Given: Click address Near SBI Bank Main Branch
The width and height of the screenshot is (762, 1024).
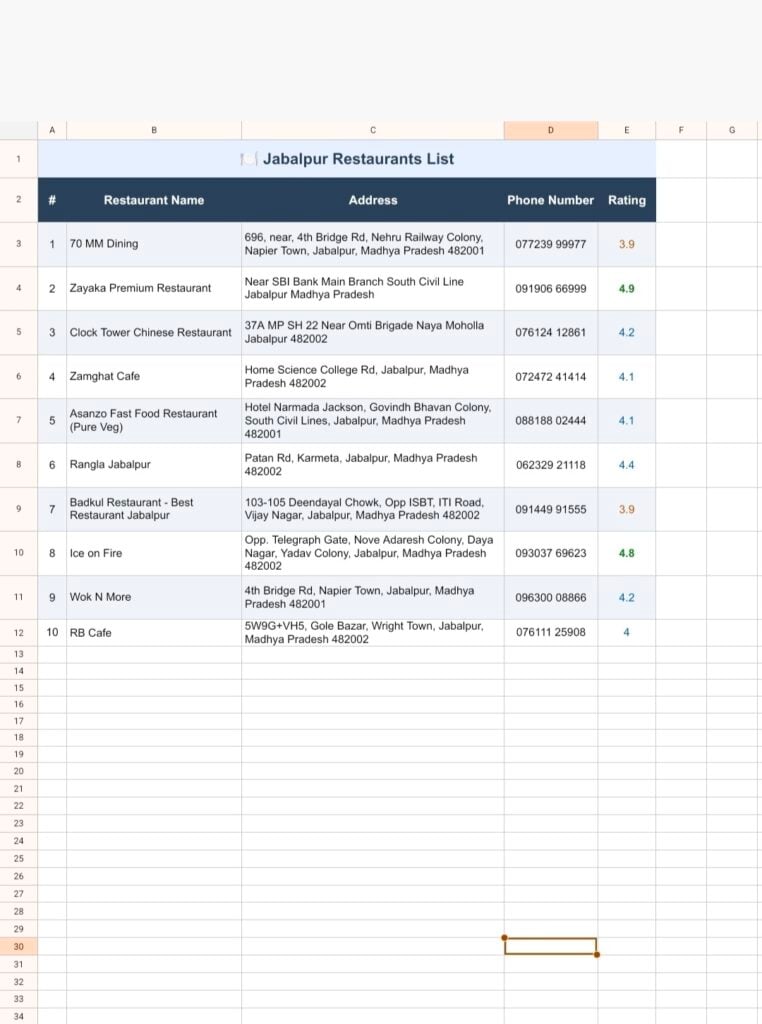Looking at the screenshot, I should point(373,288).
